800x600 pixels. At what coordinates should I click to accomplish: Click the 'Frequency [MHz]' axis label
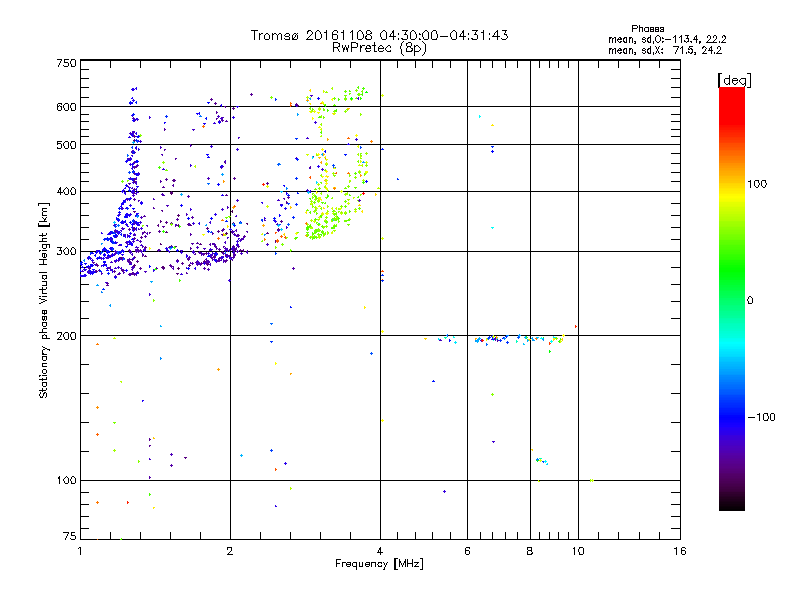point(379,564)
